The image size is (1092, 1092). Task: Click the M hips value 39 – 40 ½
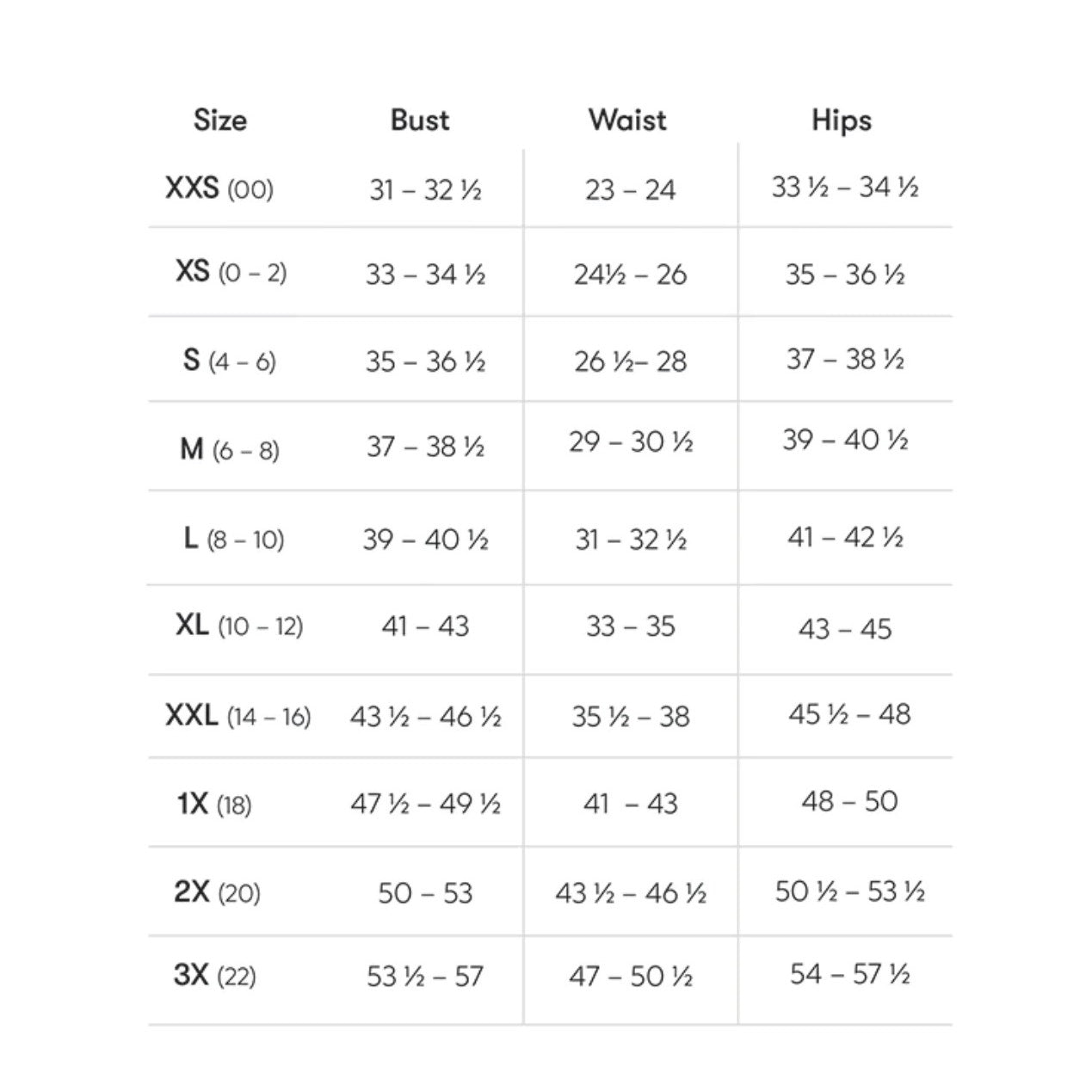pyautogui.click(x=845, y=440)
